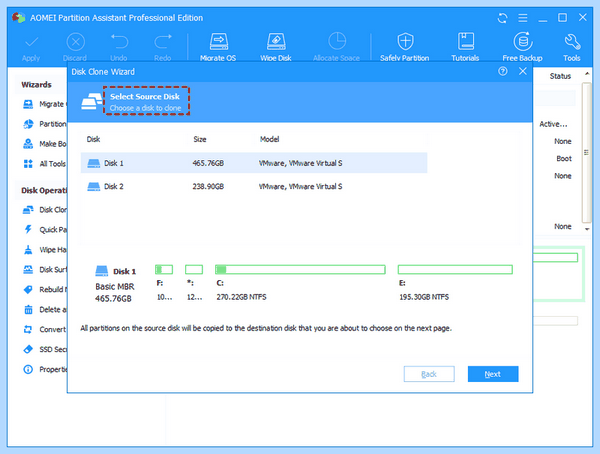600x454 pixels.
Task: Click the main window vertical scrollbar
Action: 586,152
